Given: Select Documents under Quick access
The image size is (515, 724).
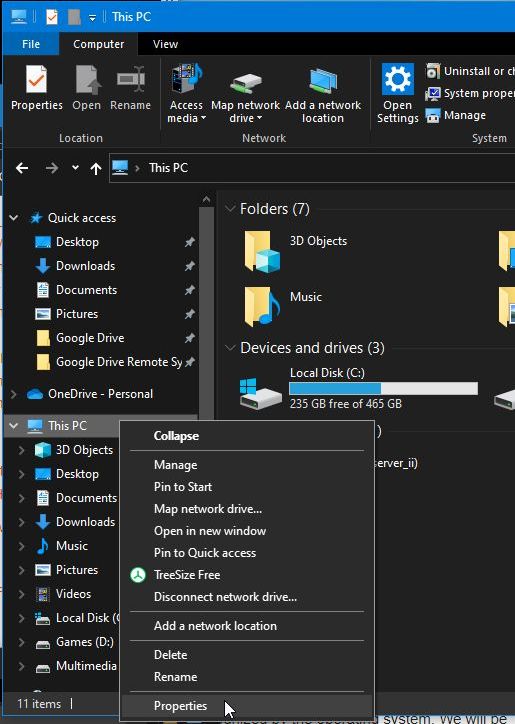Looking at the screenshot, I should click(x=86, y=290).
